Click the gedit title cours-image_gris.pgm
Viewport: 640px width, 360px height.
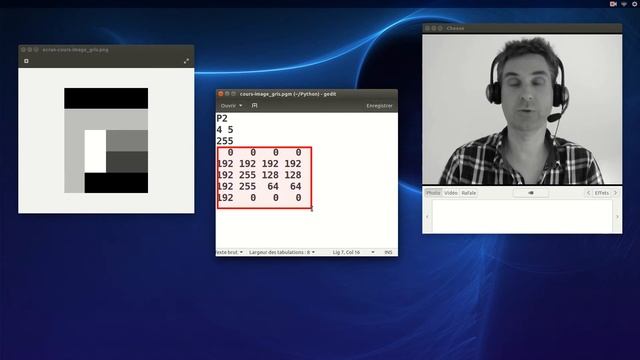point(288,94)
